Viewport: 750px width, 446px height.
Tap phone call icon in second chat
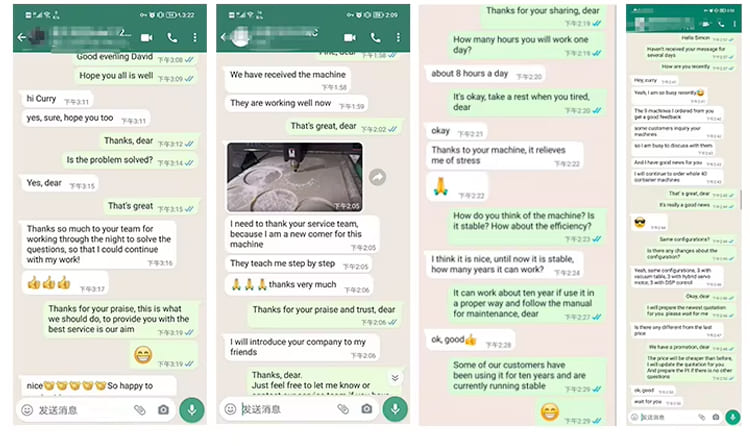click(x=375, y=37)
